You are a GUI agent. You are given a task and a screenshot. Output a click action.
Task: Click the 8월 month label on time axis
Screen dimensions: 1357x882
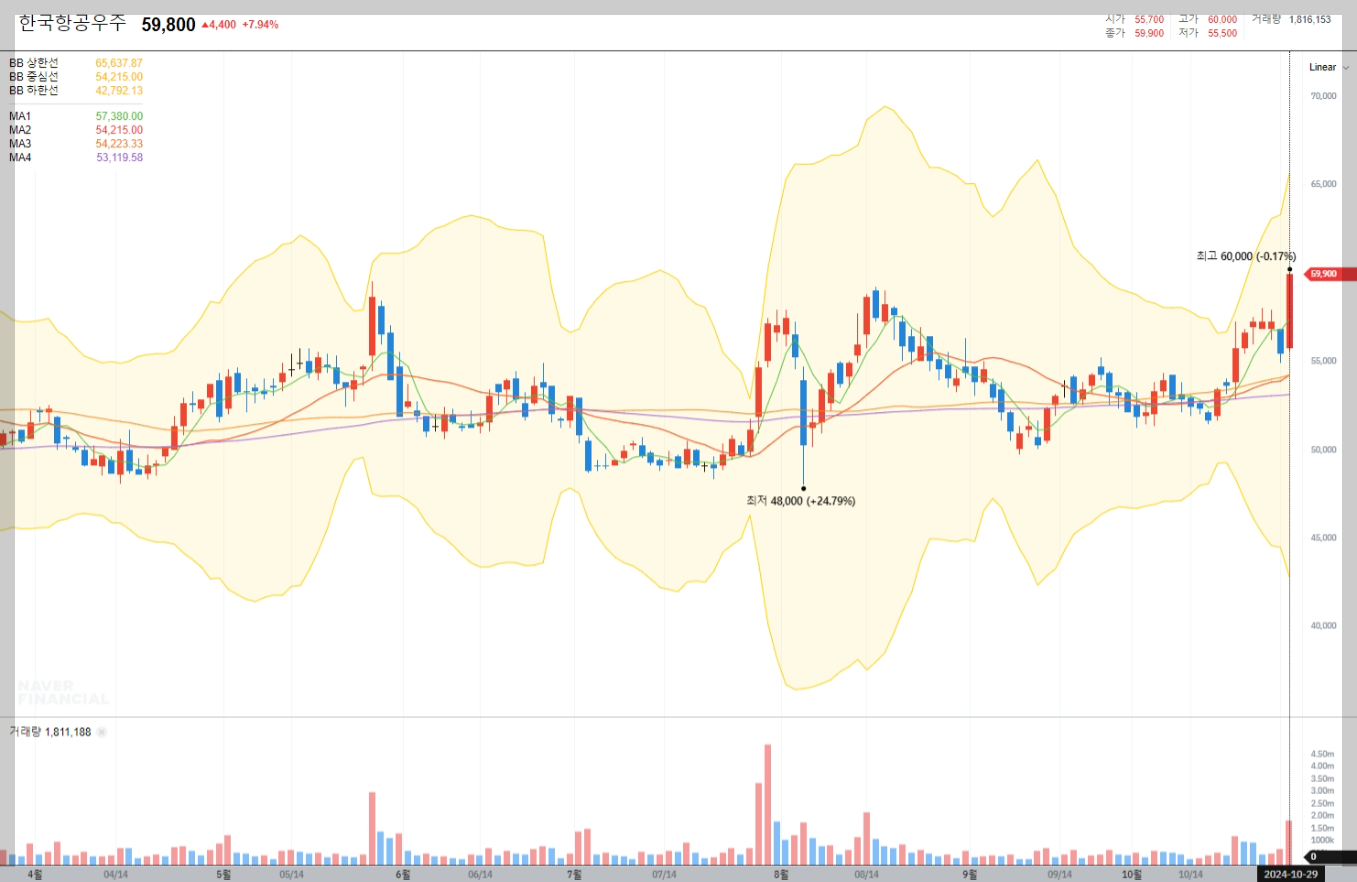pyautogui.click(x=780, y=874)
